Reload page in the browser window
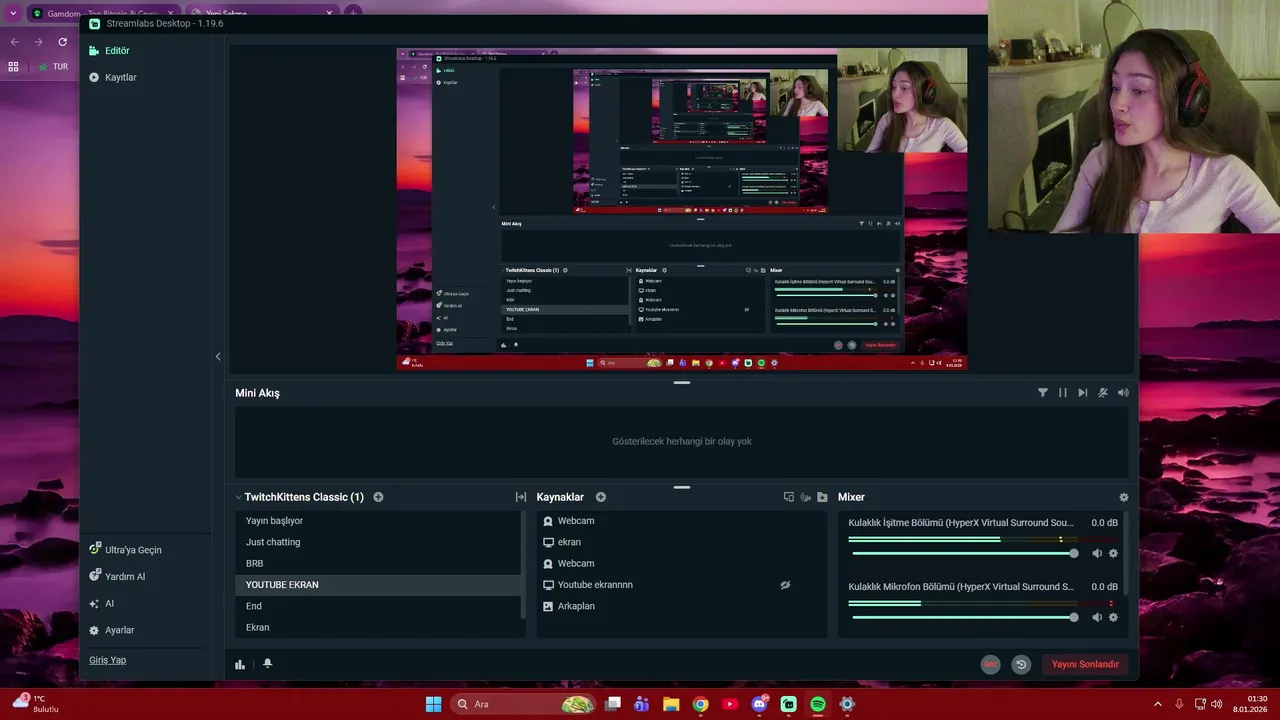The image size is (1280, 720). tap(62, 42)
